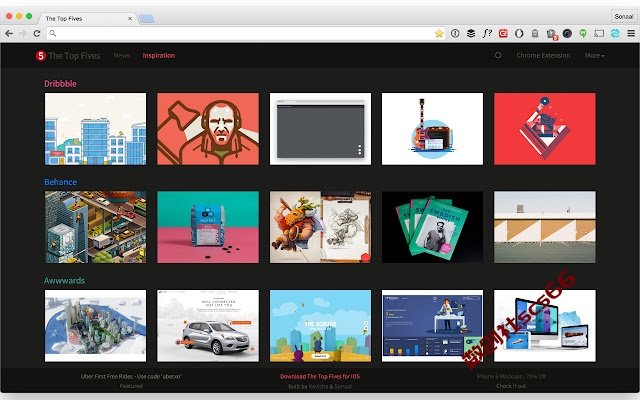The height and width of the screenshot is (400, 640).
Task: Click the iPhone 6 Mockups footer text
Action: (511, 376)
